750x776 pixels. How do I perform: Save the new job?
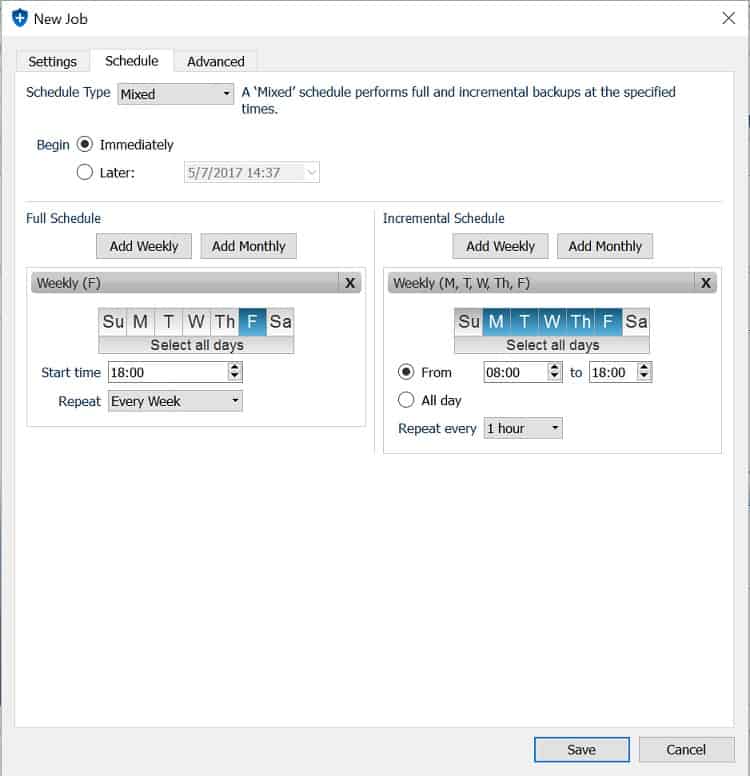point(582,750)
